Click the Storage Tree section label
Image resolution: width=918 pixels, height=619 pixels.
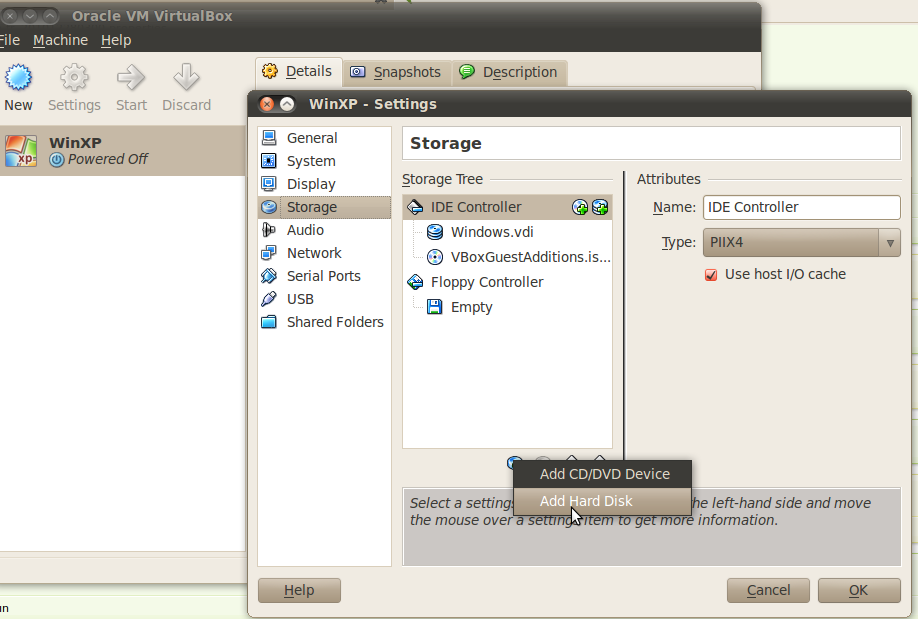[x=443, y=179]
